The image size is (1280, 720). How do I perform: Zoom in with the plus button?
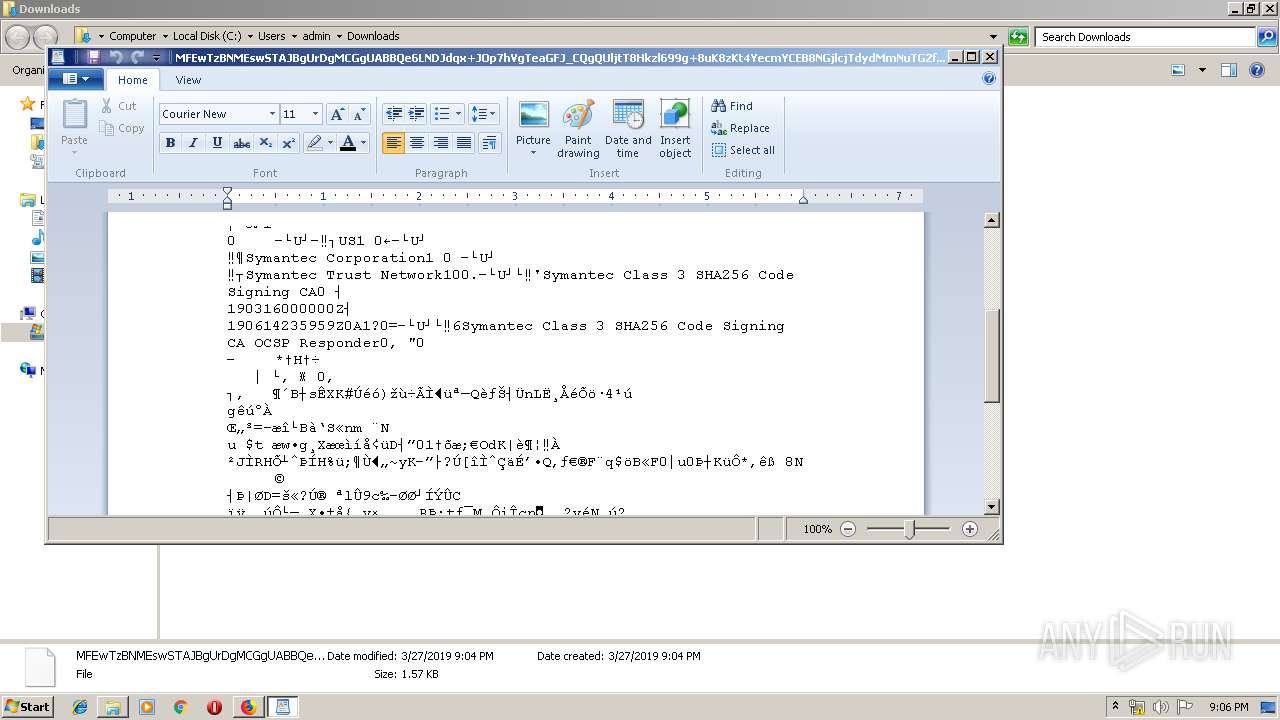pyautogui.click(x=969, y=529)
